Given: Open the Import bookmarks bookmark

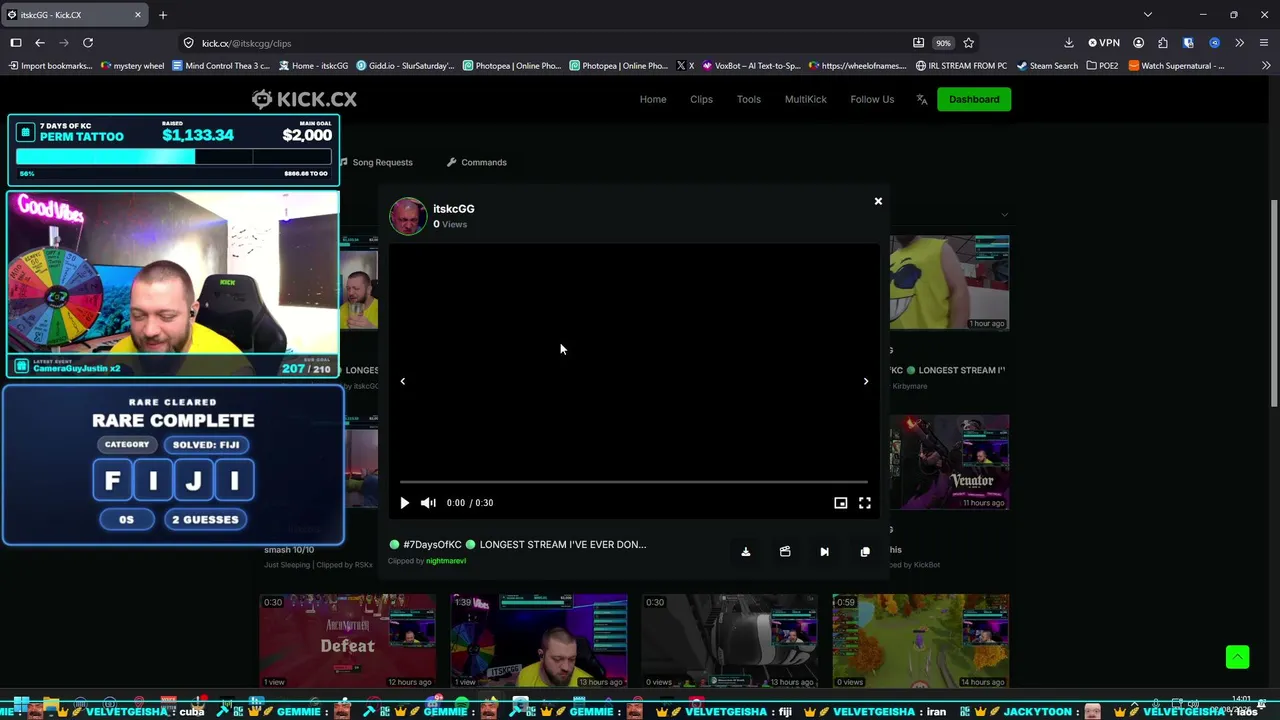Looking at the screenshot, I should 50,66.
